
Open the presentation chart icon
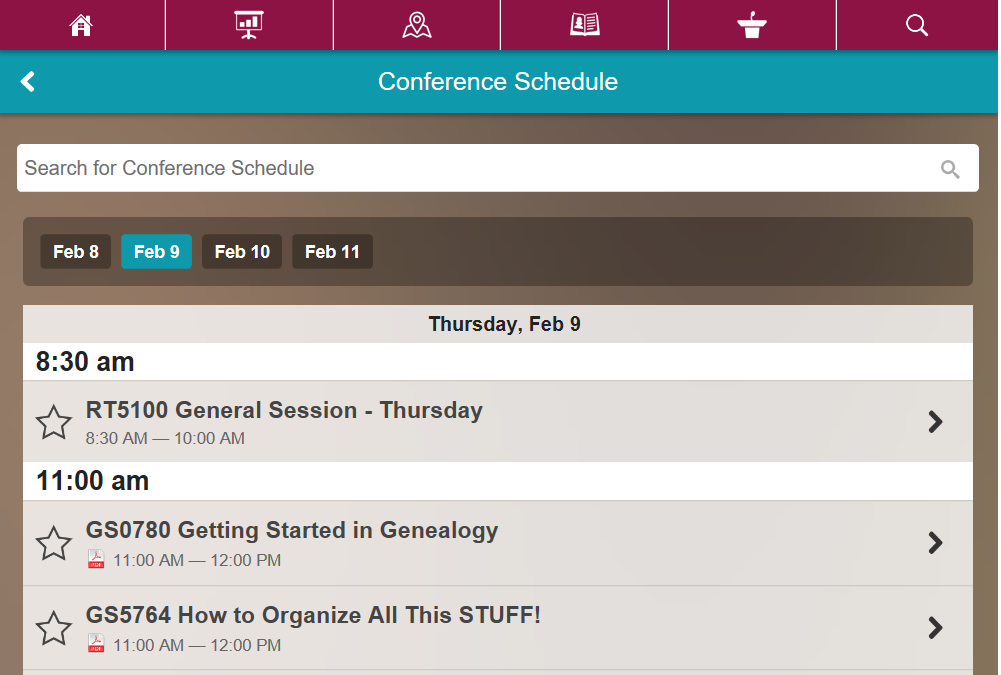249,25
